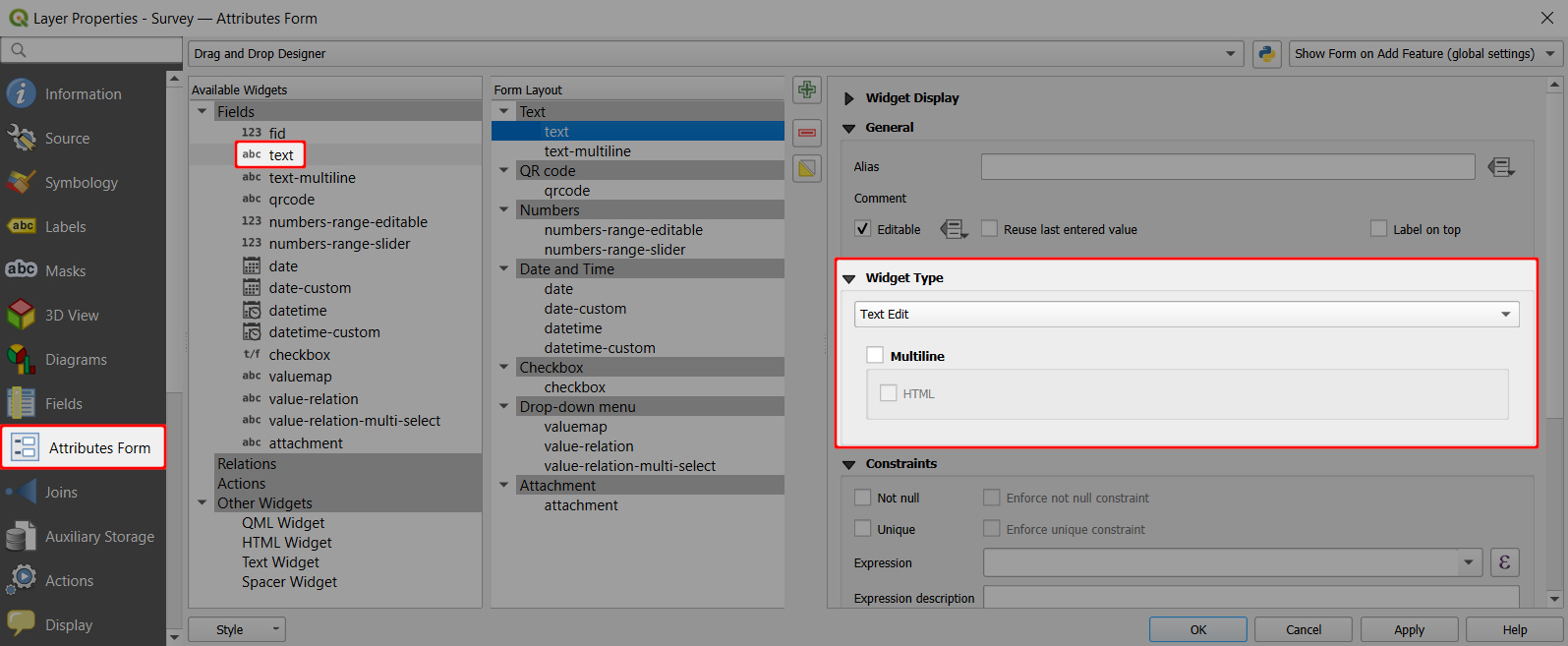The image size is (1568, 646).
Task: Click the invert selection button beside Form Layout
Action: coord(807,169)
